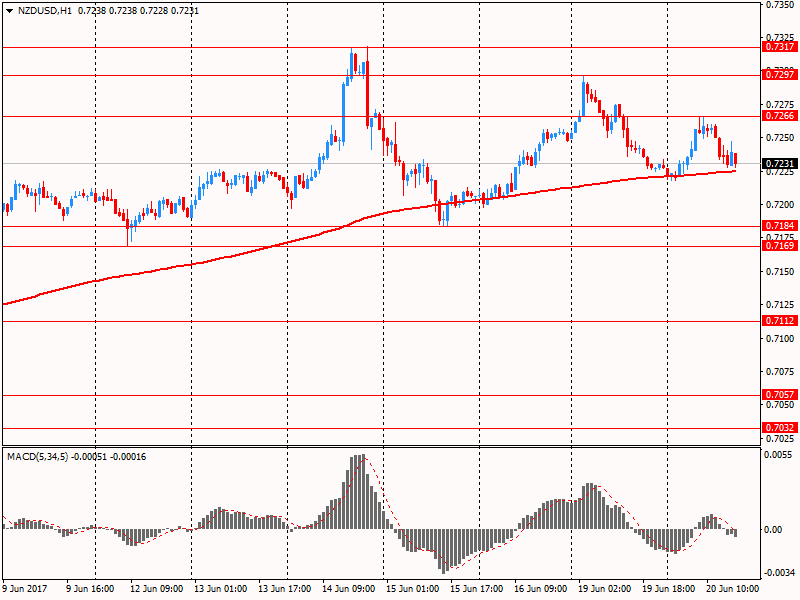
Task: Click the 13 Jun 17:00 time label
Action: tap(284, 589)
